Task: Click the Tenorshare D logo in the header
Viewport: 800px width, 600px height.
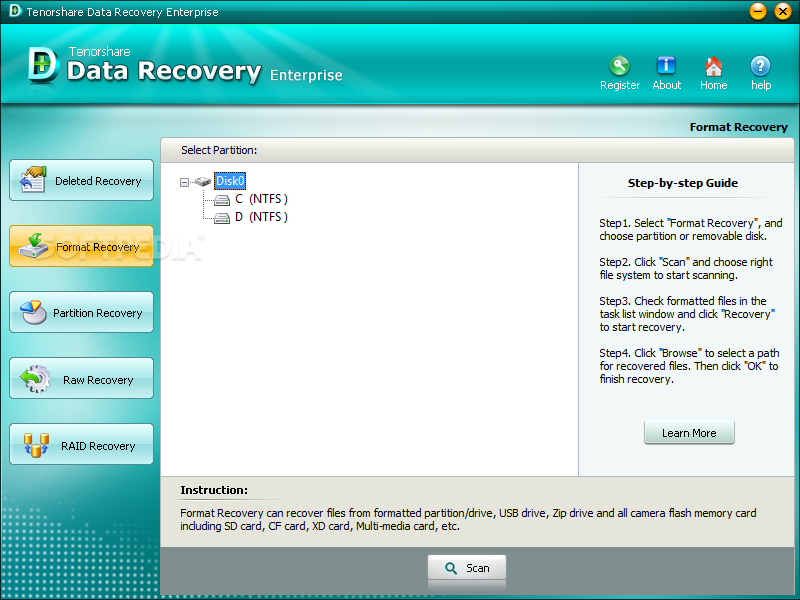Action: (x=43, y=65)
